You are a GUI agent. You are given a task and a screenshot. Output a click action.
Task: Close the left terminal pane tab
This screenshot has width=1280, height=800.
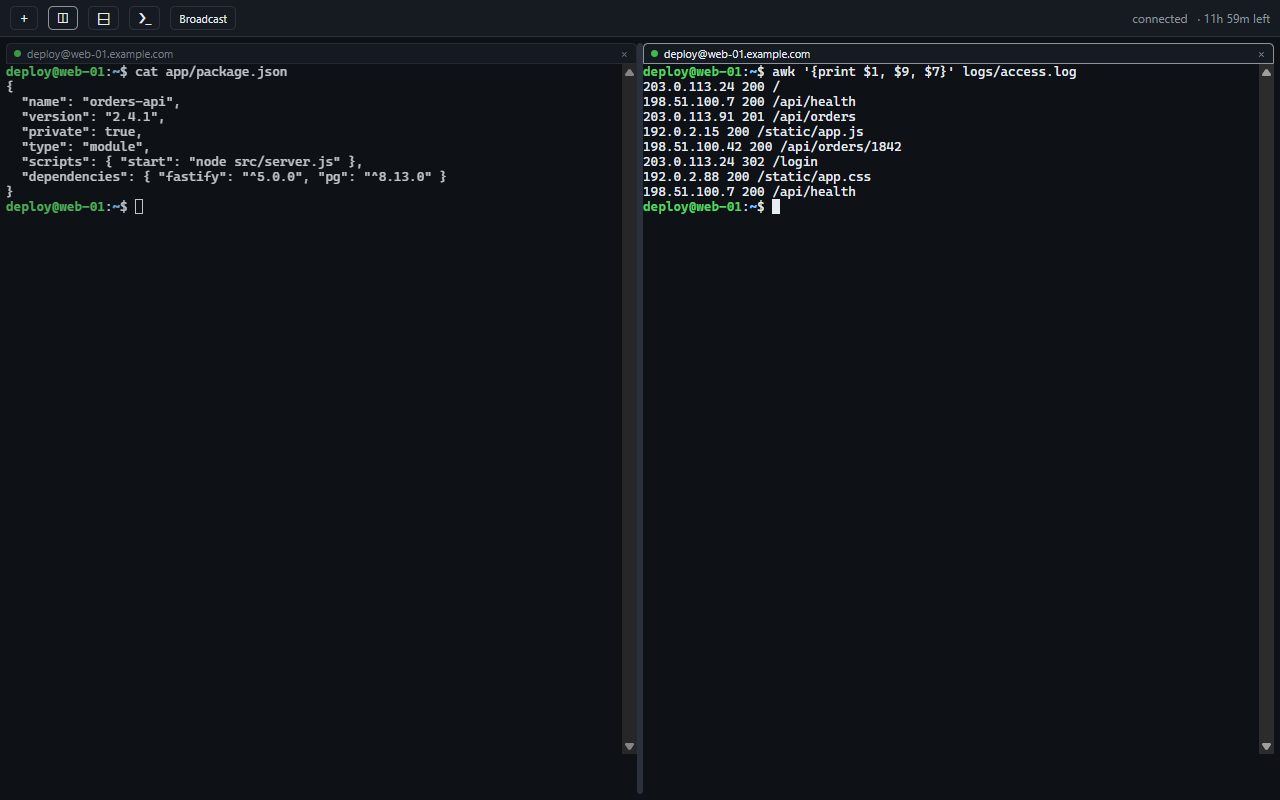(x=624, y=55)
